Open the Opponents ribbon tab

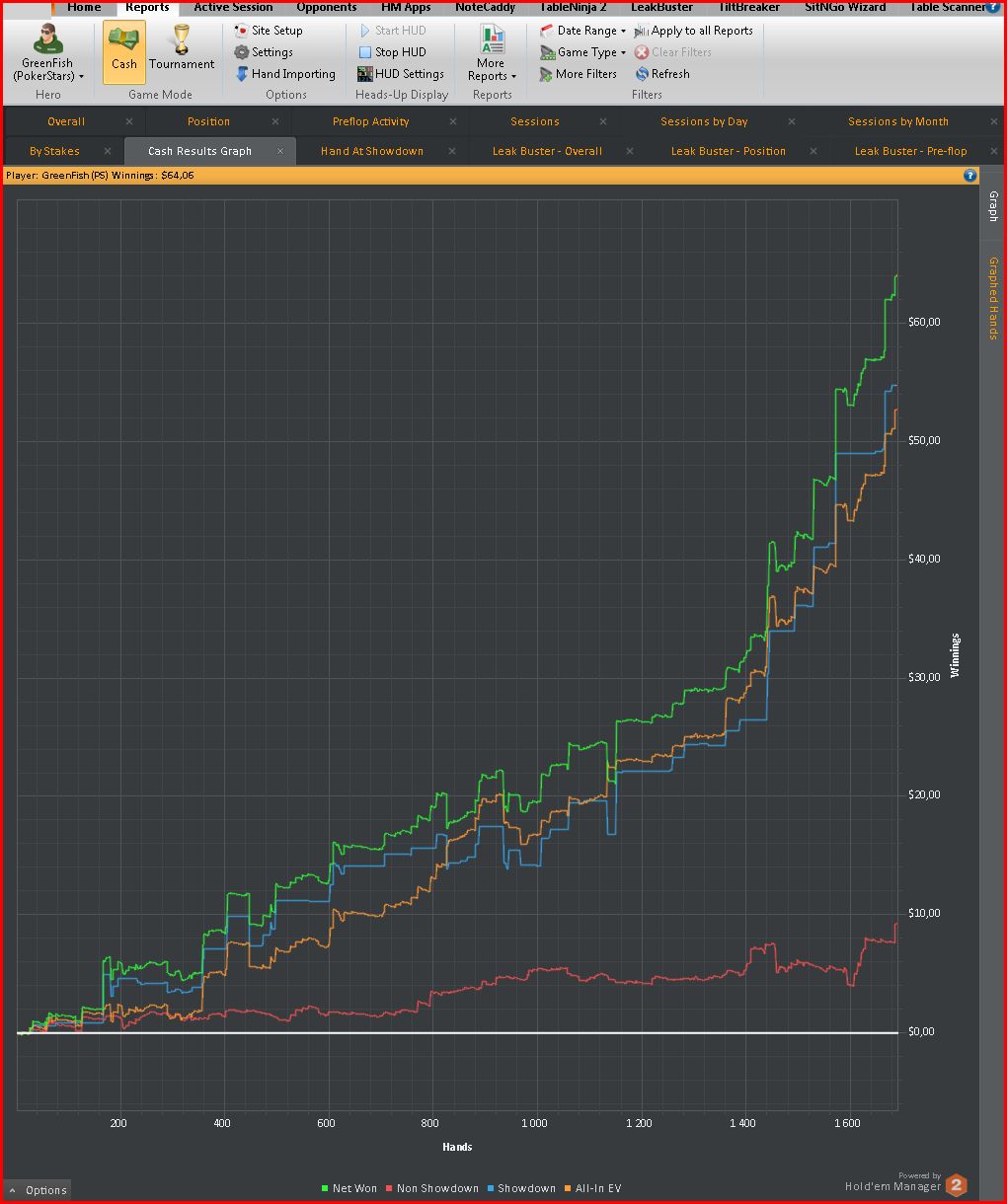coord(327,7)
